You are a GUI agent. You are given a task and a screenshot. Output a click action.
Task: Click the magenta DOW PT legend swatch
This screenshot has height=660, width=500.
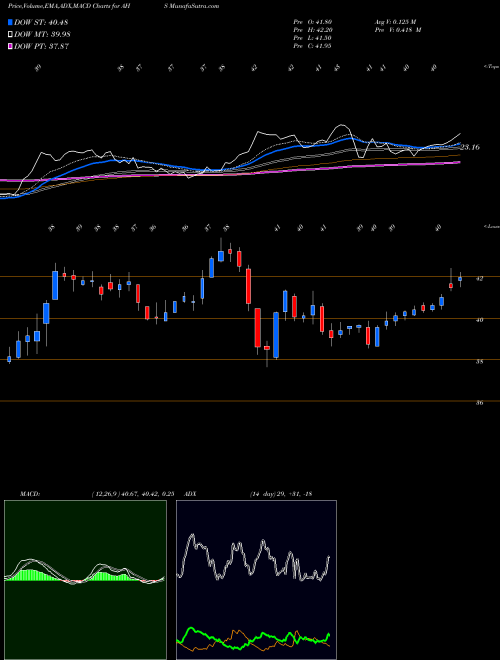point(11,46)
